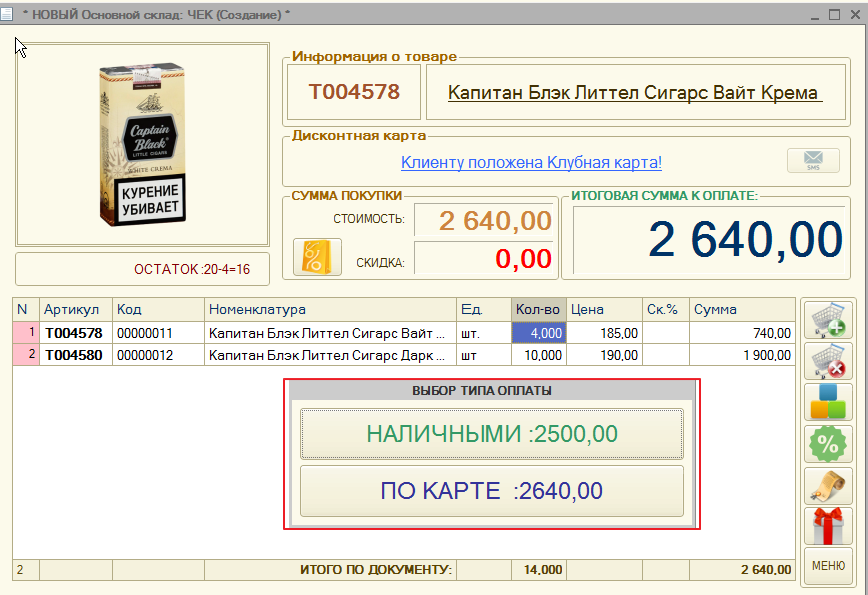
Task: Open link Клиенту положена Клубная карта!
Action: (x=531, y=163)
